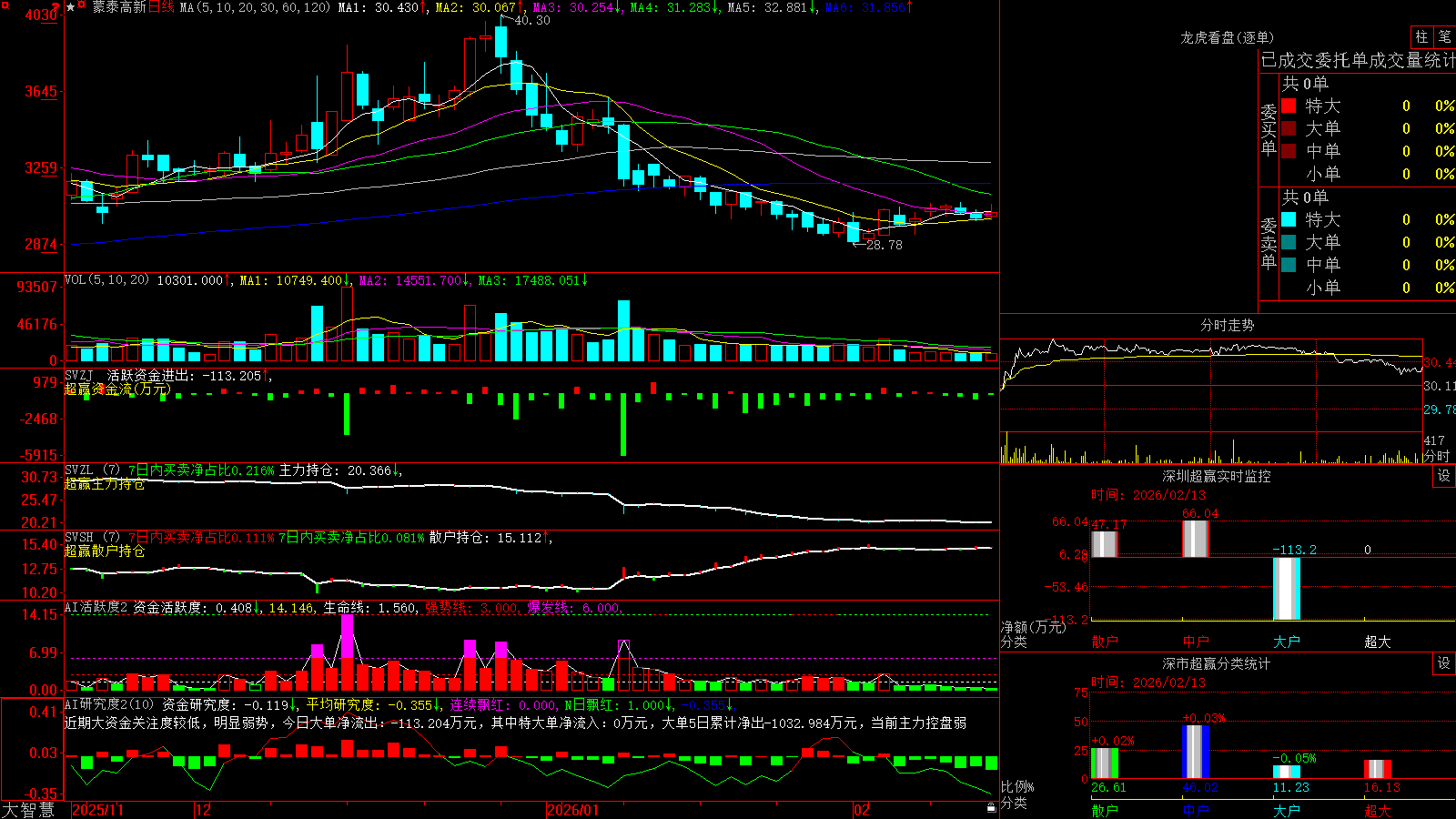Click the 已成交委托单成交量统计 header
Screen dimensions: 1456x819
[1358, 60]
